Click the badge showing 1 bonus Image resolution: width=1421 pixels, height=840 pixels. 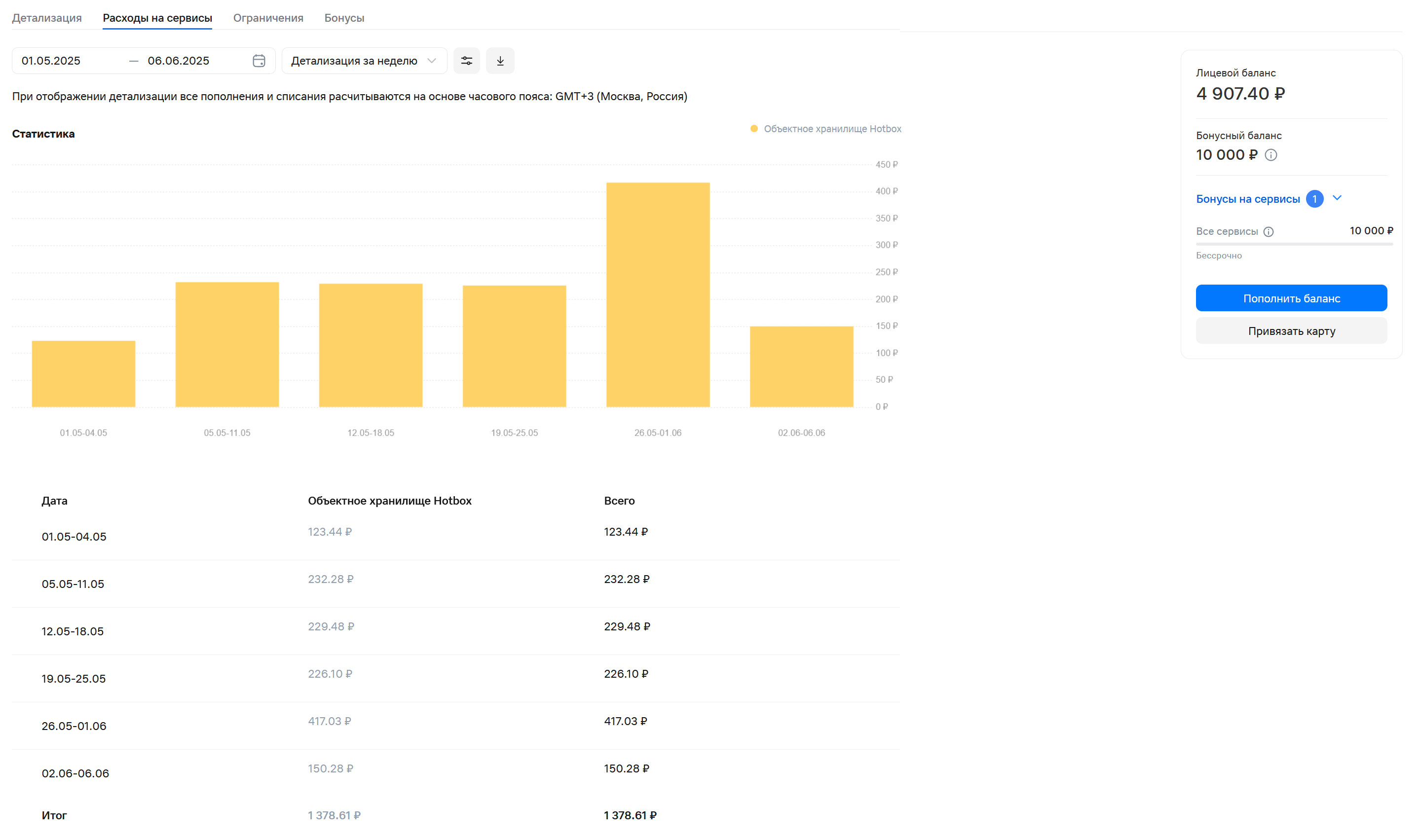click(1314, 199)
